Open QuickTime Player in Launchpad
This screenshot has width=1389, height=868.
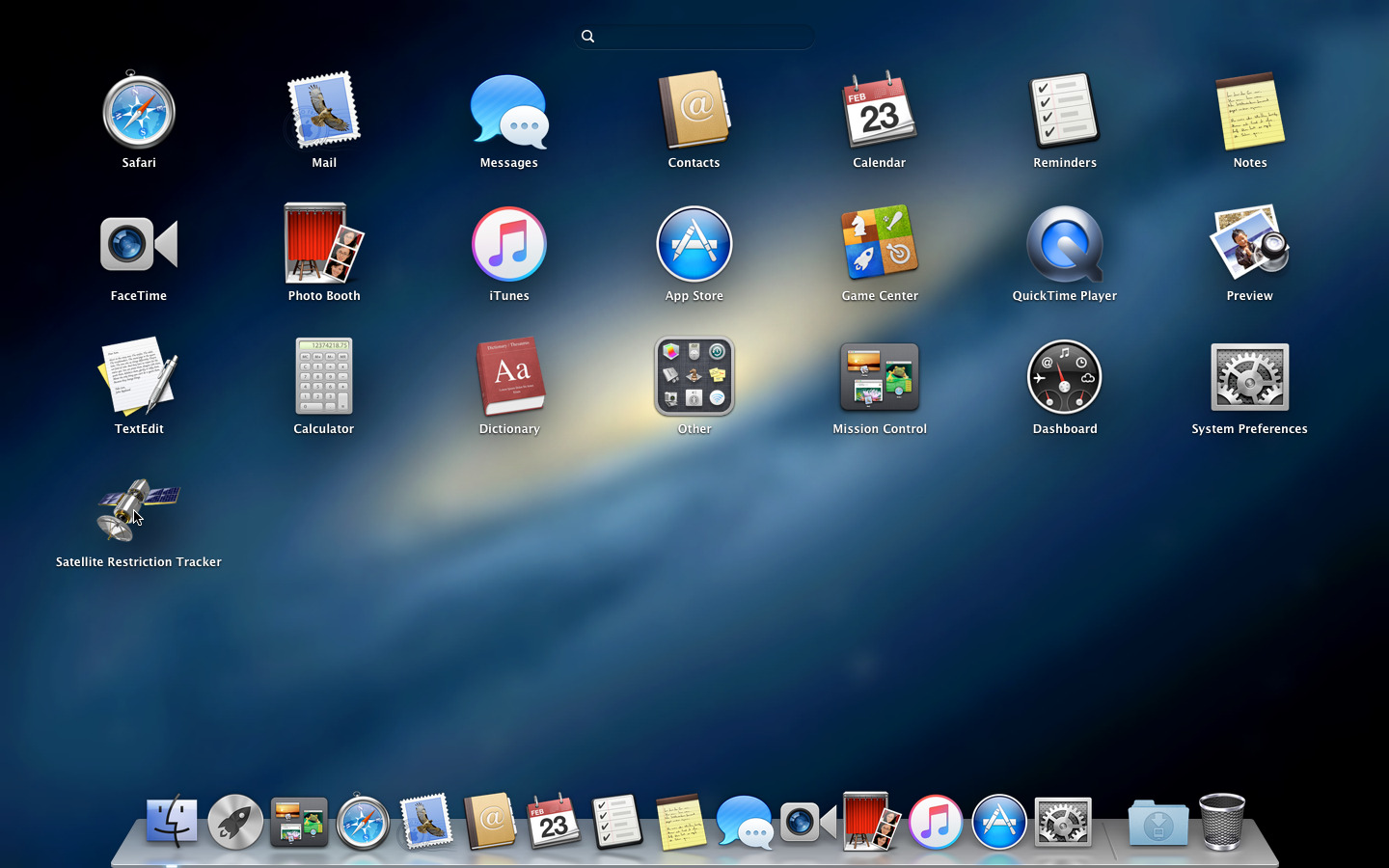(x=1064, y=245)
